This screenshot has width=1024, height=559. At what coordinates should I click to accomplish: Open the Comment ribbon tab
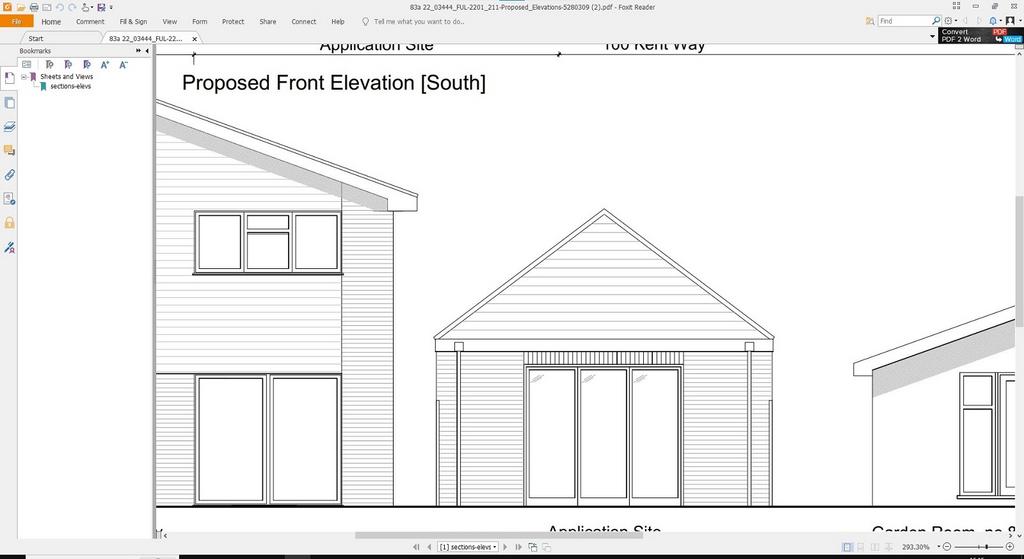[90, 22]
